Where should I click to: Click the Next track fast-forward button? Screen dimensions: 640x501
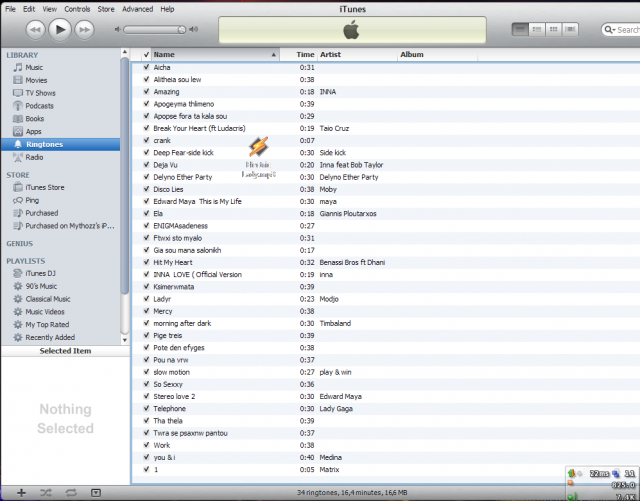(84, 30)
